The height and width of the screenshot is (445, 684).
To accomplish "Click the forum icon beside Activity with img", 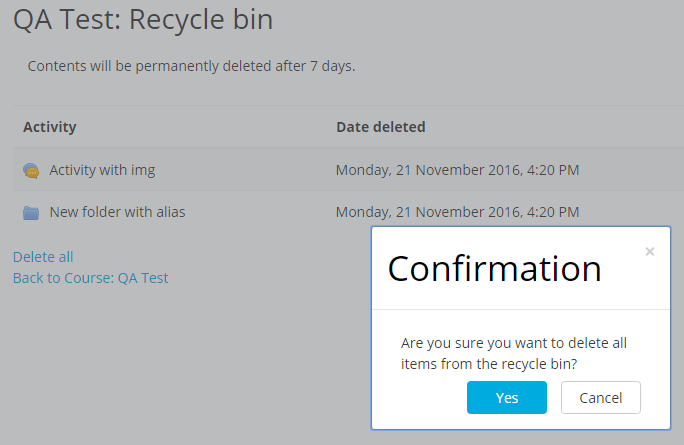I will (x=31, y=171).
